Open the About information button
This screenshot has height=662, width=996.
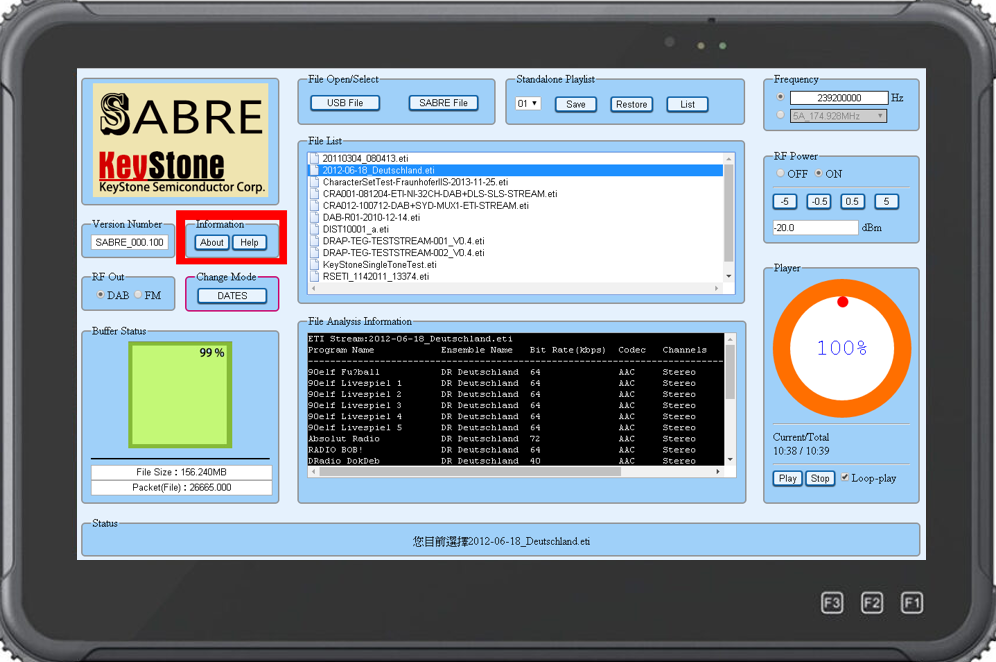click(212, 243)
